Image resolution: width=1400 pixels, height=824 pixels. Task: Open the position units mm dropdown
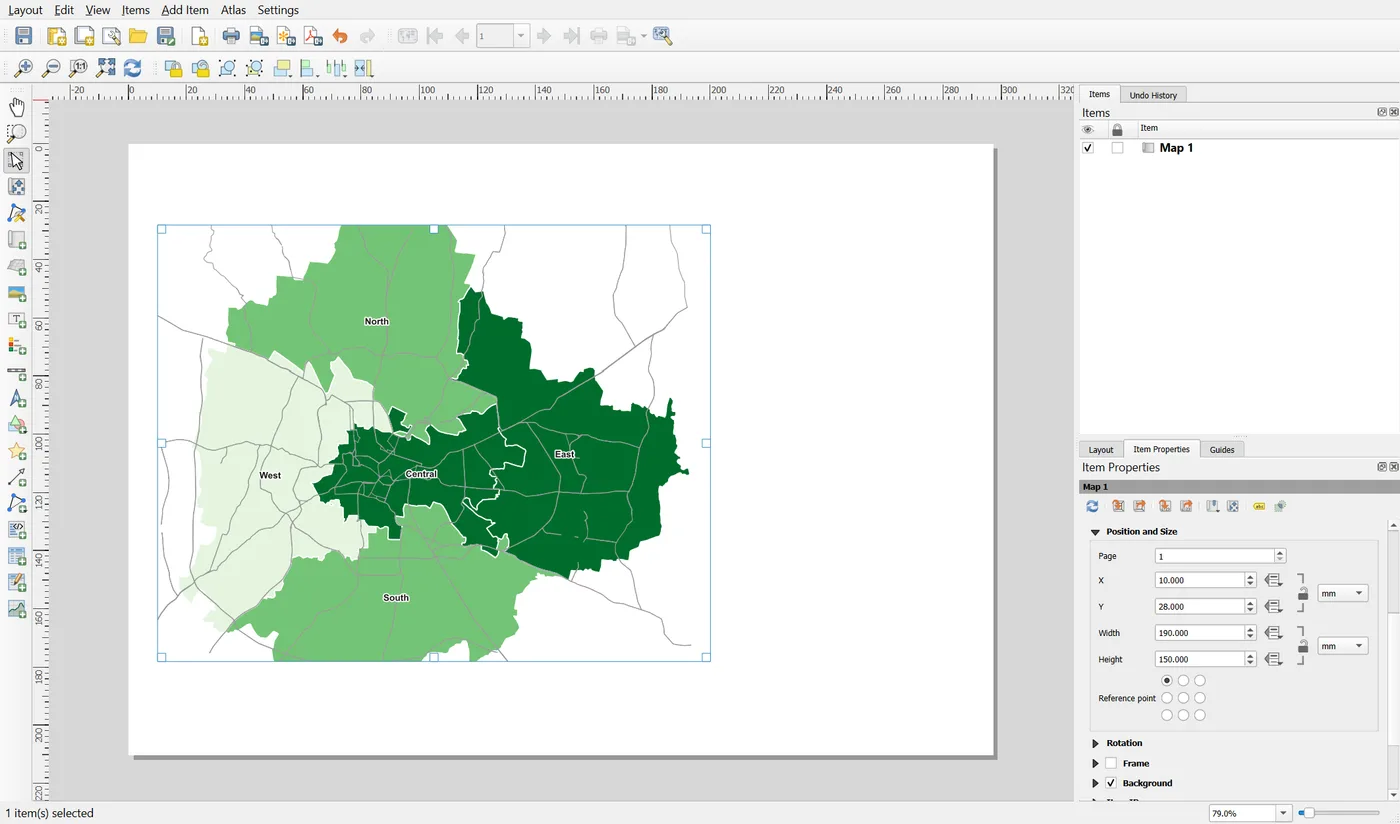click(1342, 593)
